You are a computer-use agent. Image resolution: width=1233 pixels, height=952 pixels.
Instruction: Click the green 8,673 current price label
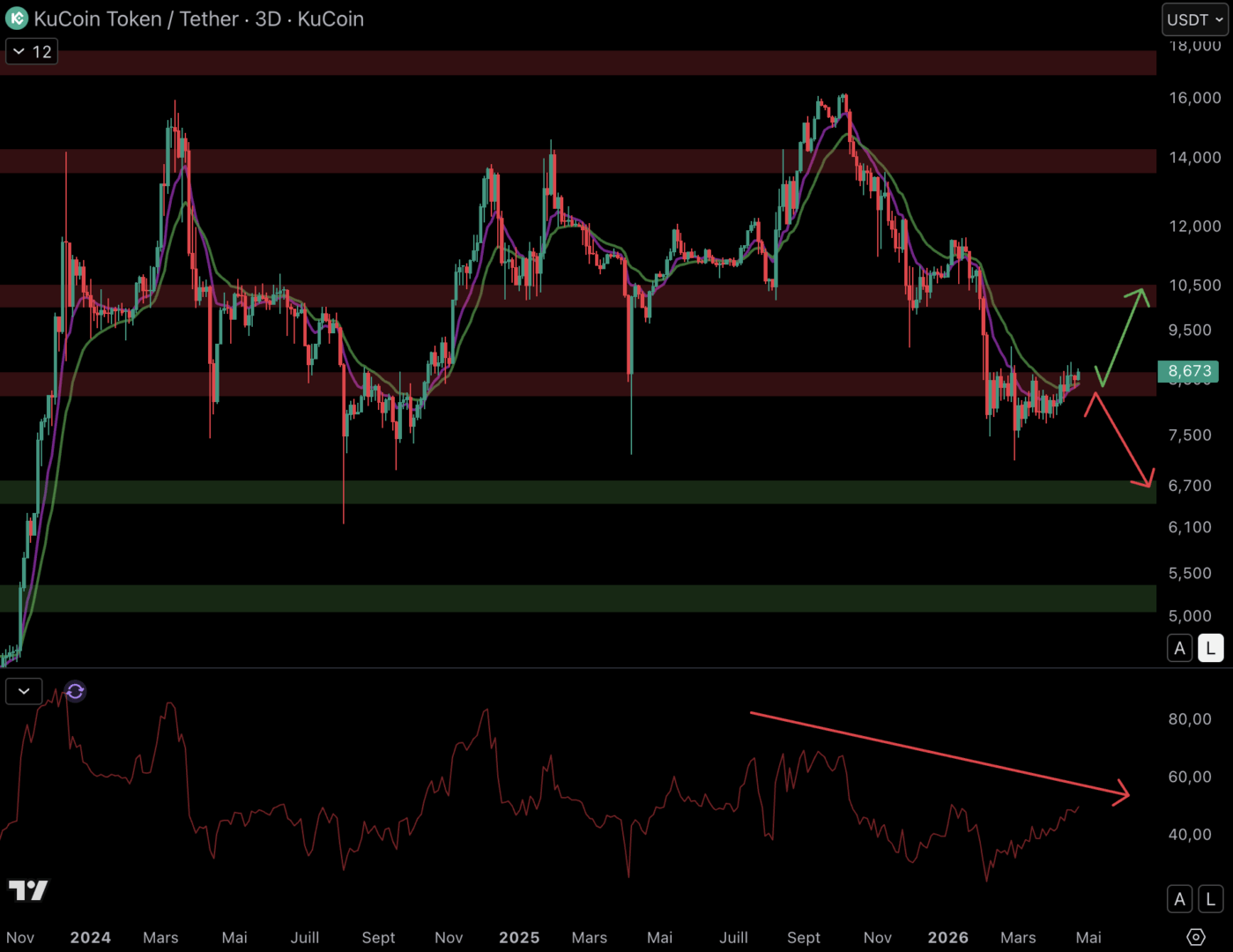click(x=1187, y=371)
